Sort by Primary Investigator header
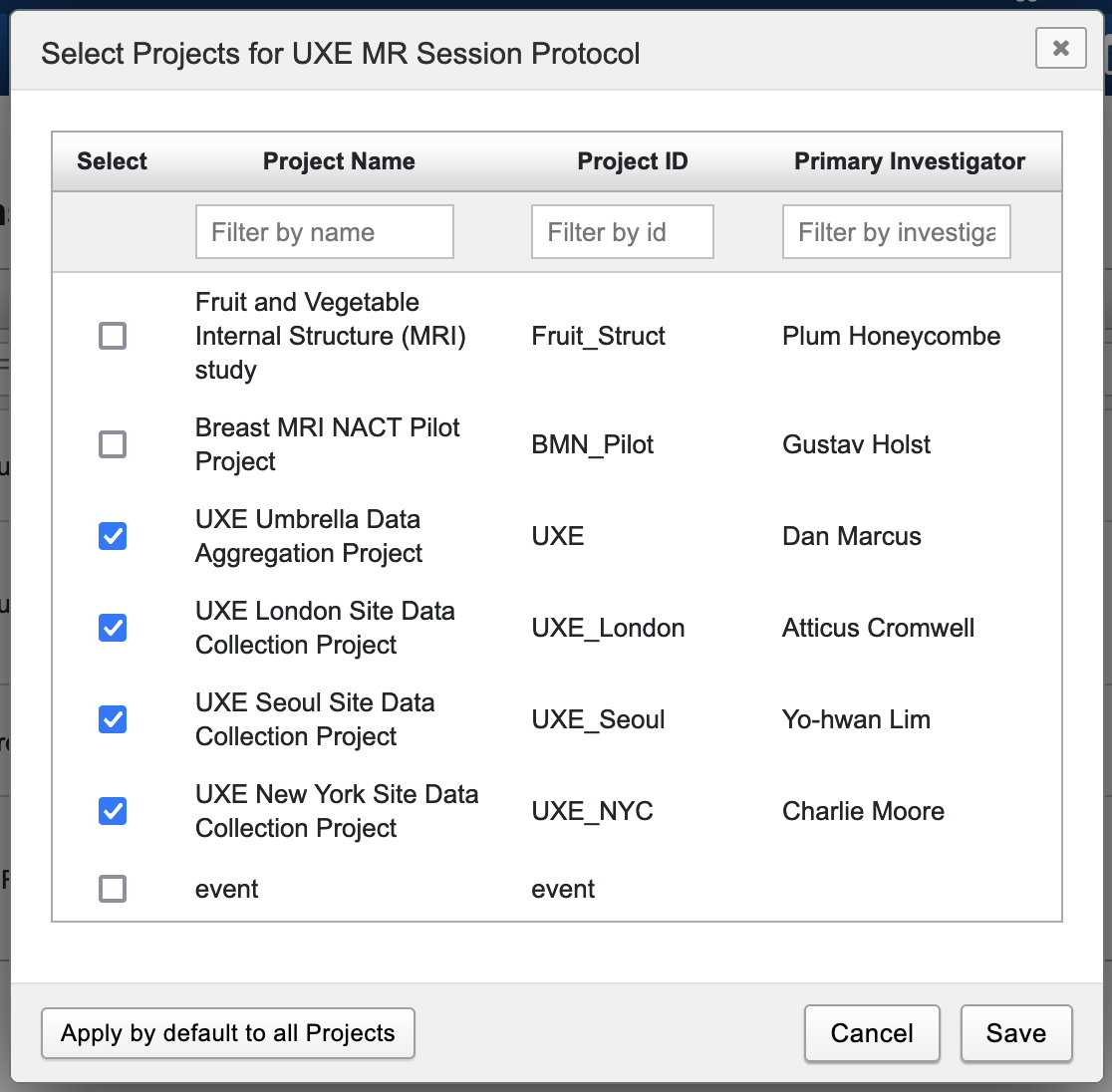Viewport: 1112px width, 1092px height. pos(909,161)
